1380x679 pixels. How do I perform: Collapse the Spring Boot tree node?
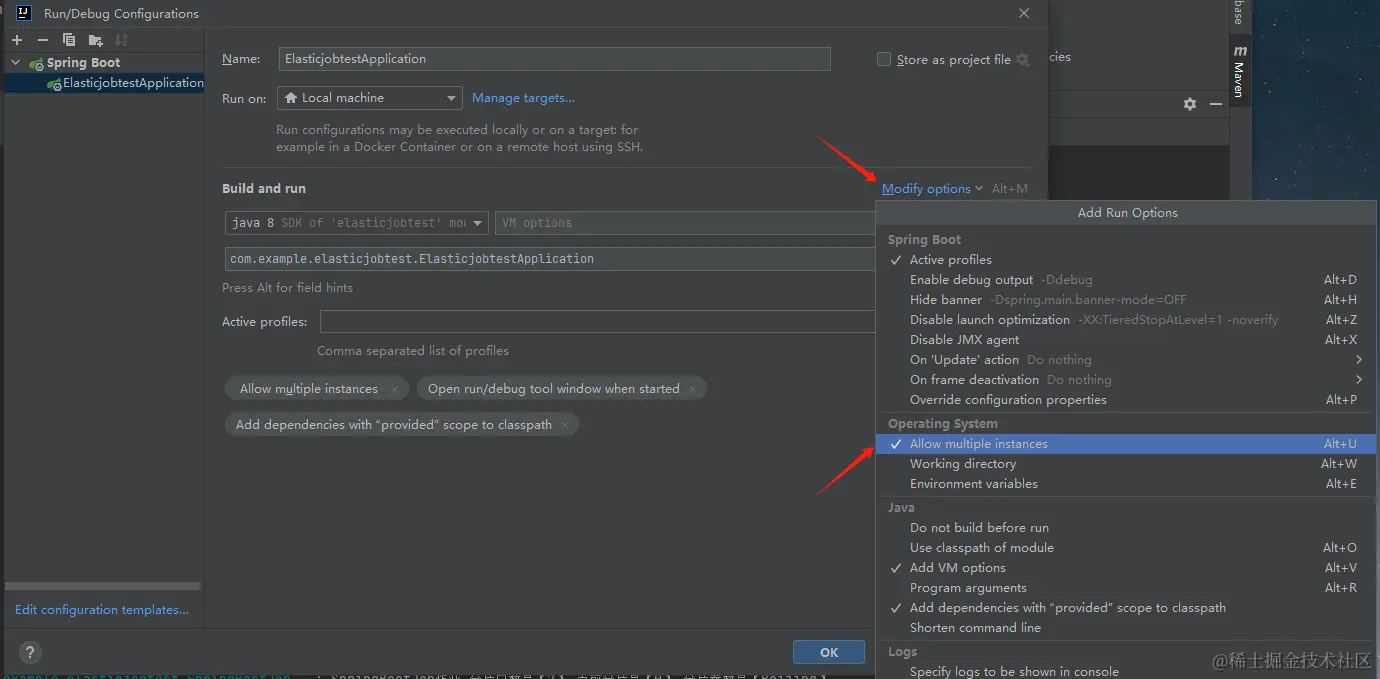(16, 63)
